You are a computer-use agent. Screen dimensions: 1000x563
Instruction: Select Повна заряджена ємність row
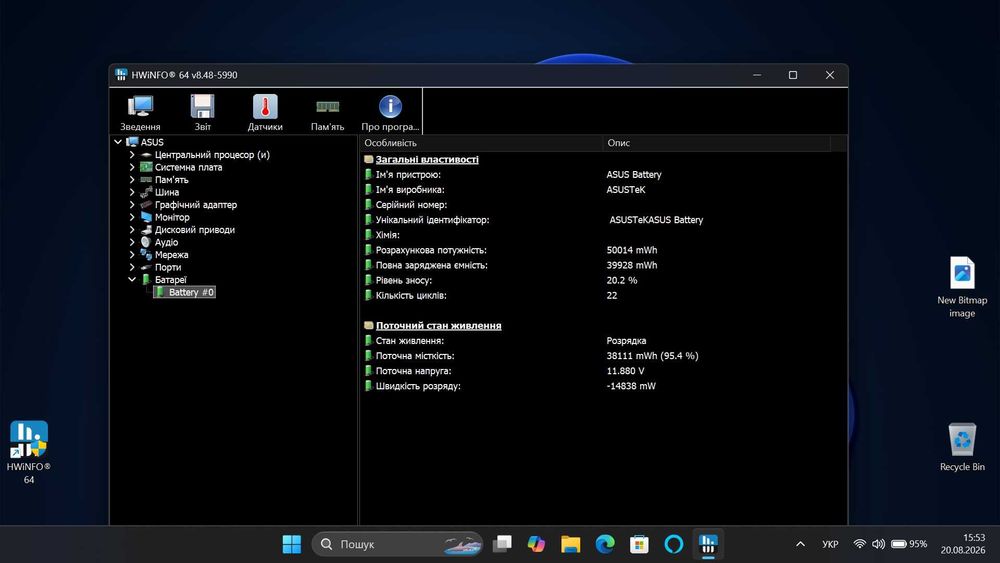tap(603, 265)
